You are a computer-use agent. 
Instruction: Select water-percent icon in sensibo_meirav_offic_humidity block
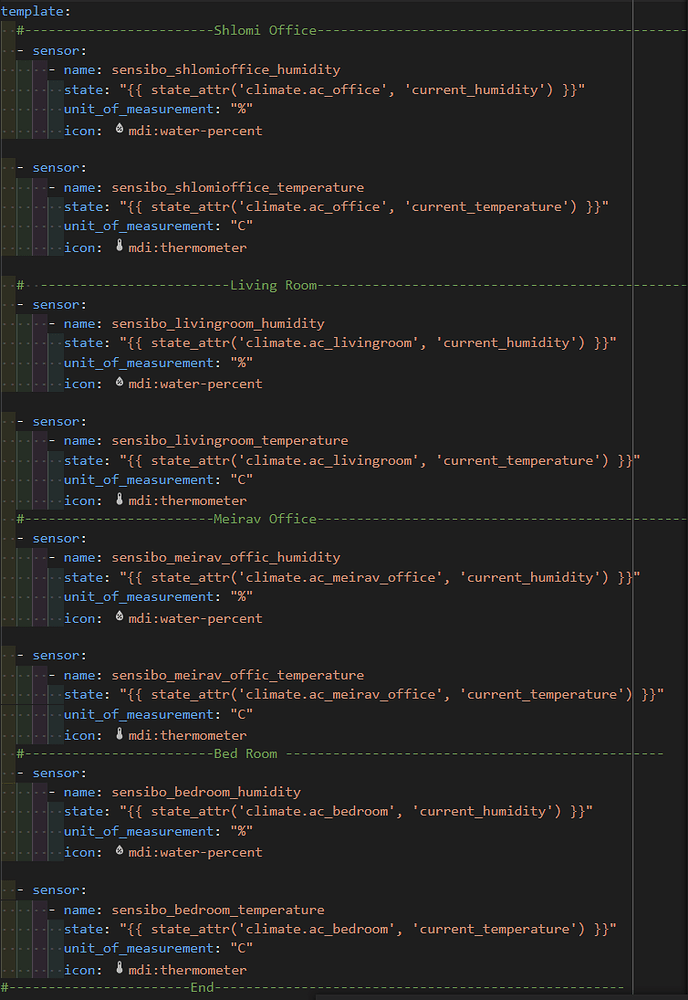[120, 617]
